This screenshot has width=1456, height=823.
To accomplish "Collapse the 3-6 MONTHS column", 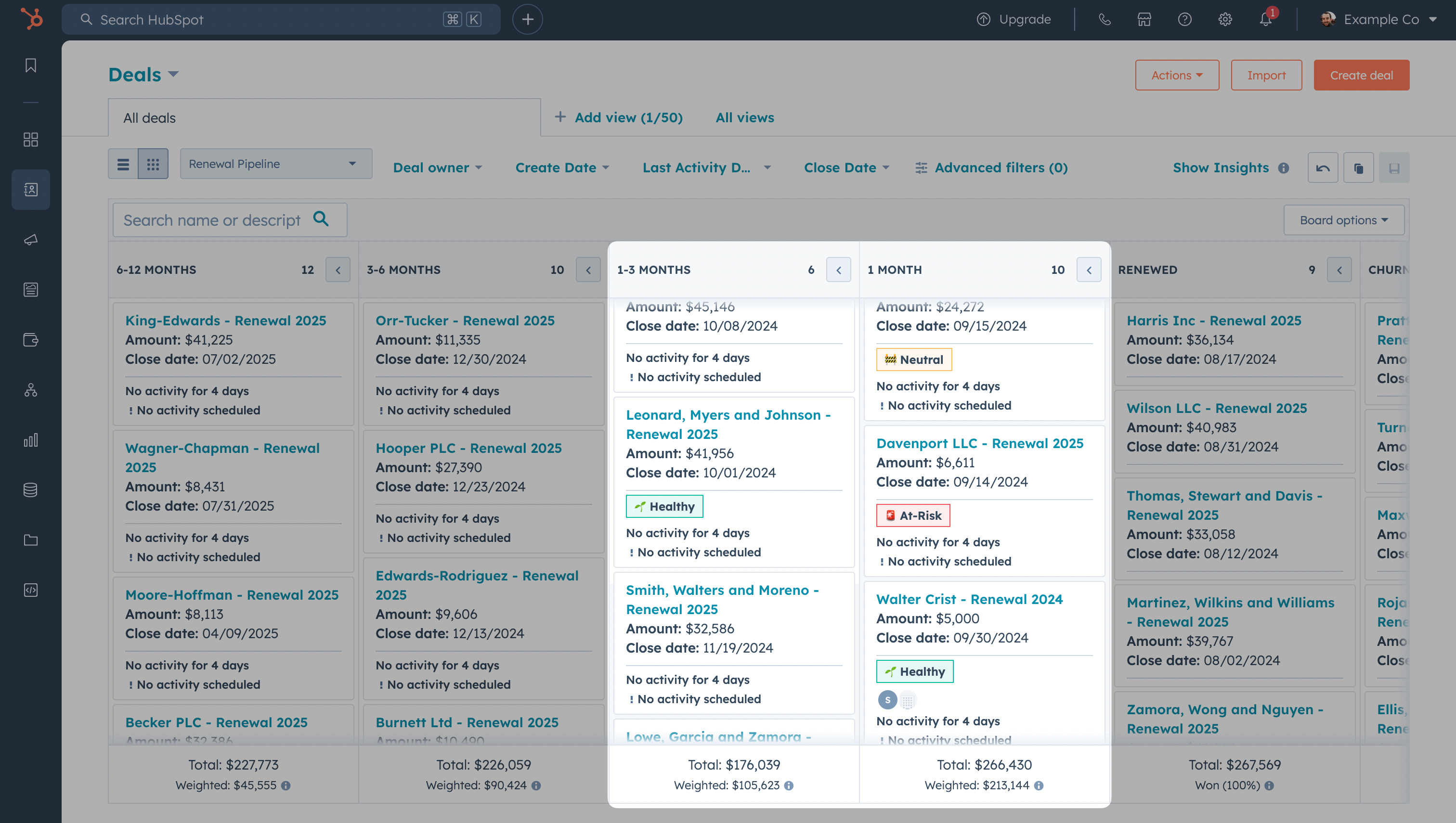I will click(588, 270).
